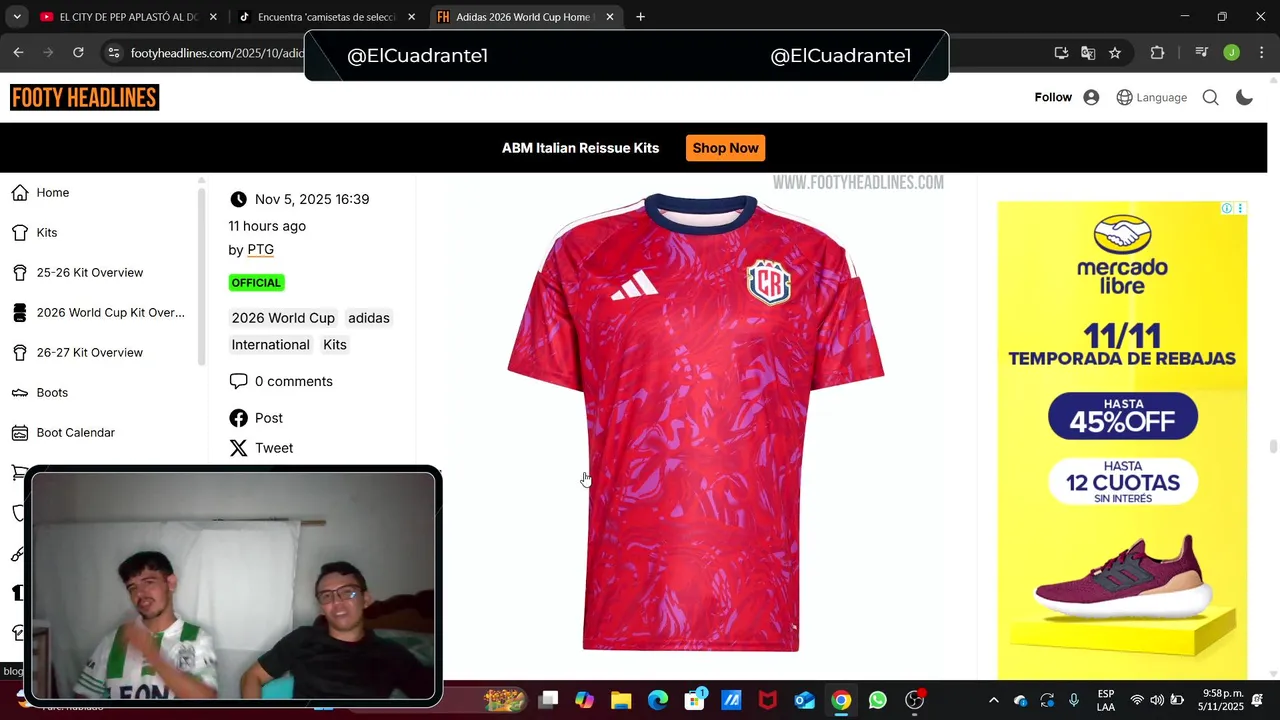Open OBS Studio from the taskbar
The image size is (1280, 720).
(x=914, y=700)
